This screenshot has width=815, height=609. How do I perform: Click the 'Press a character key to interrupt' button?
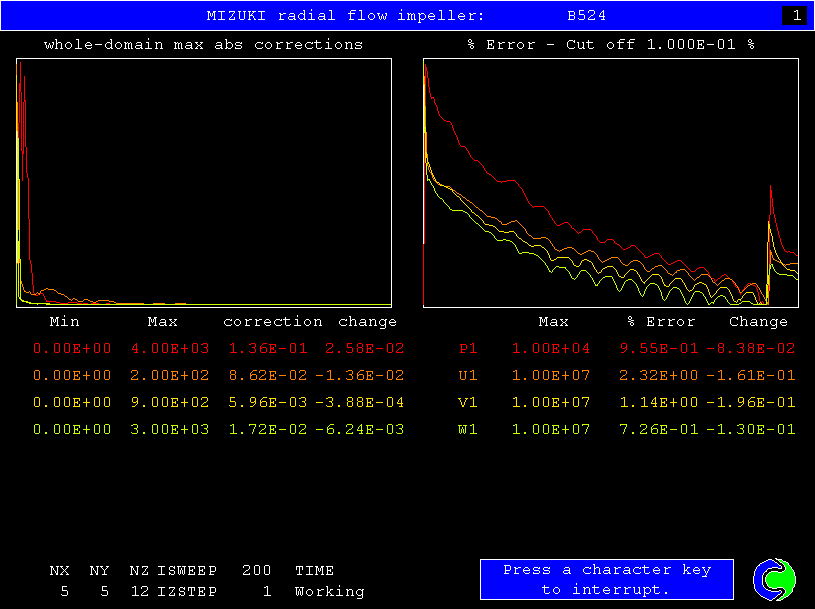coord(607,579)
